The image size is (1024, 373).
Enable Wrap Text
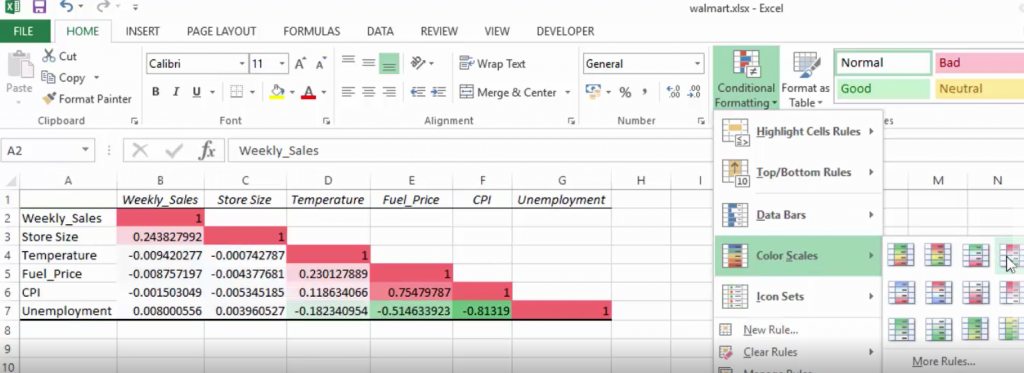coord(492,63)
